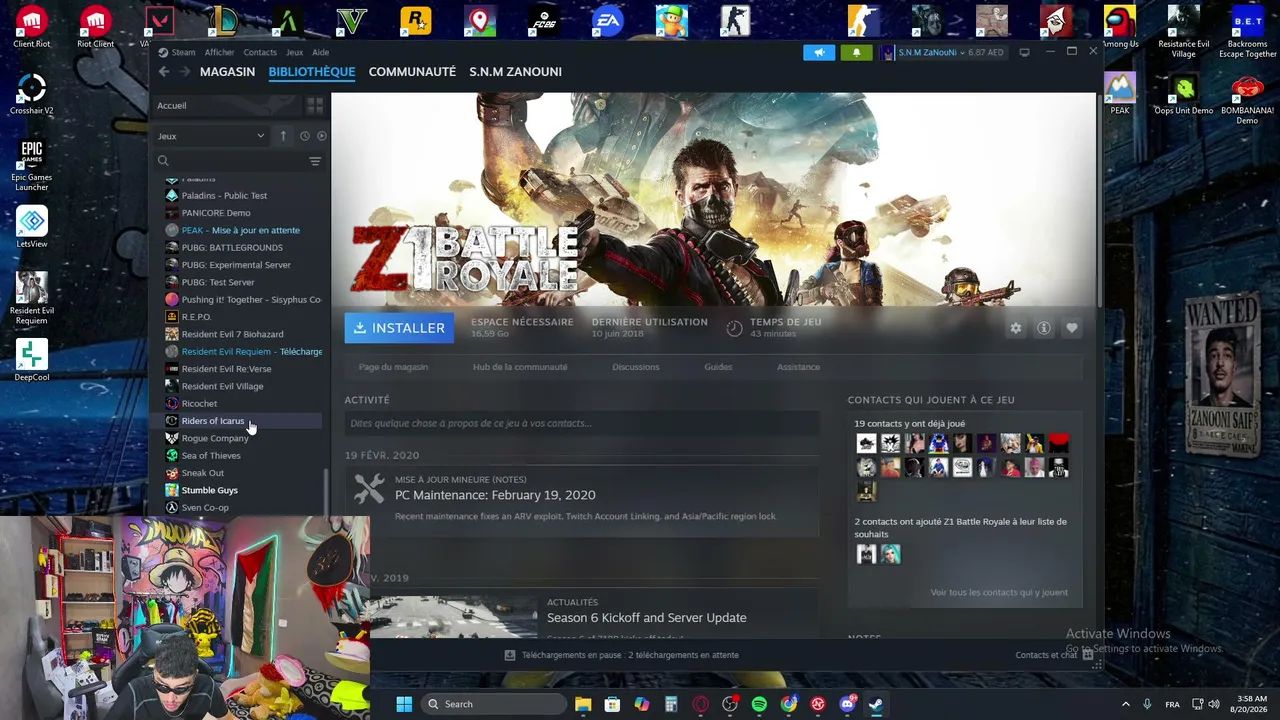Open Season 6 Kickoff and Server Update
The image size is (1280, 720).
pyautogui.click(x=647, y=618)
